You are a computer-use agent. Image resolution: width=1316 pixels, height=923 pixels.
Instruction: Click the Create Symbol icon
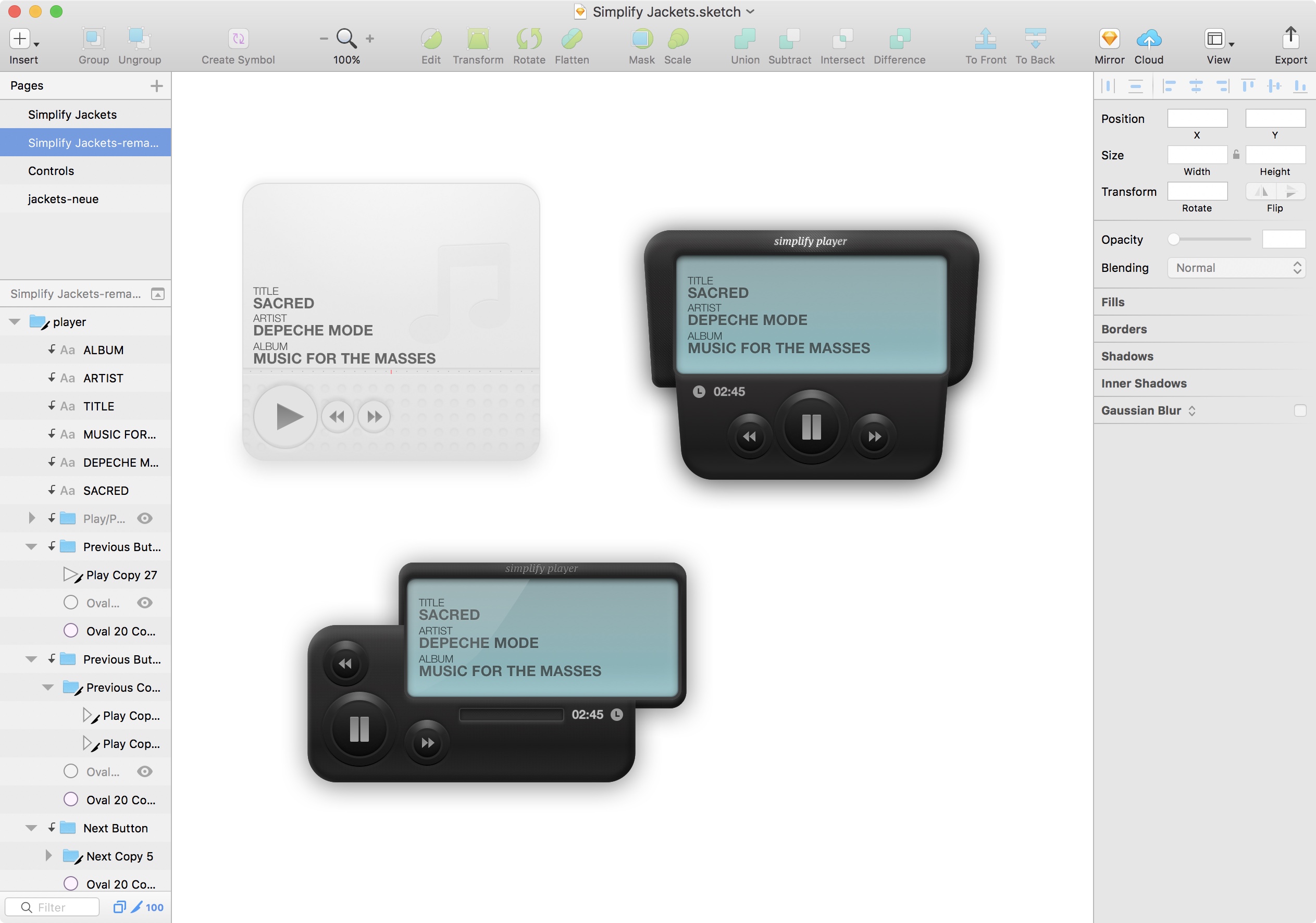coord(238,39)
